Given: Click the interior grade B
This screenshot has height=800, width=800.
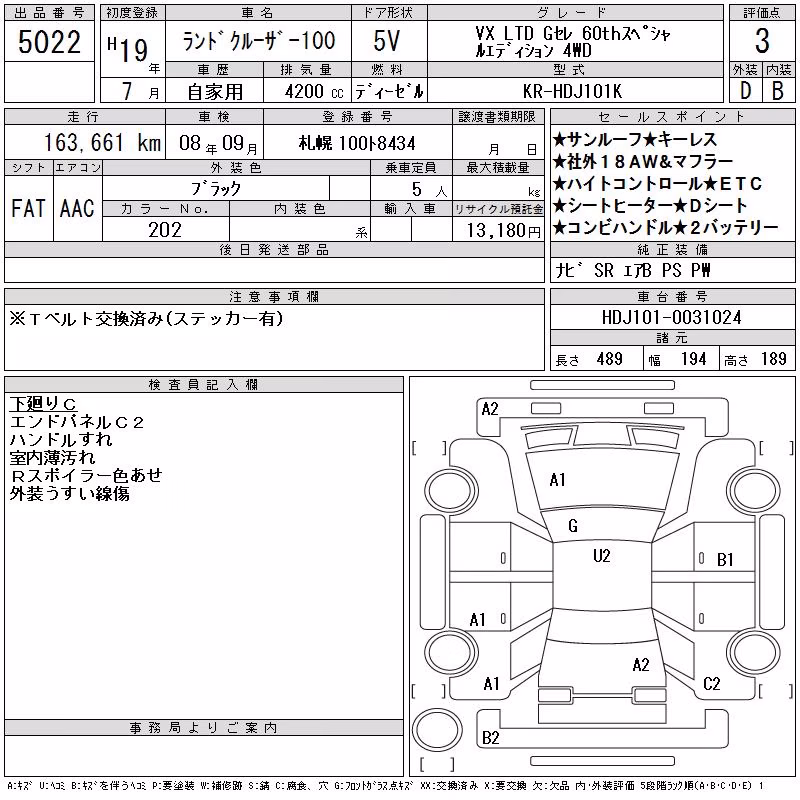Looking at the screenshot, I should (778, 91).
